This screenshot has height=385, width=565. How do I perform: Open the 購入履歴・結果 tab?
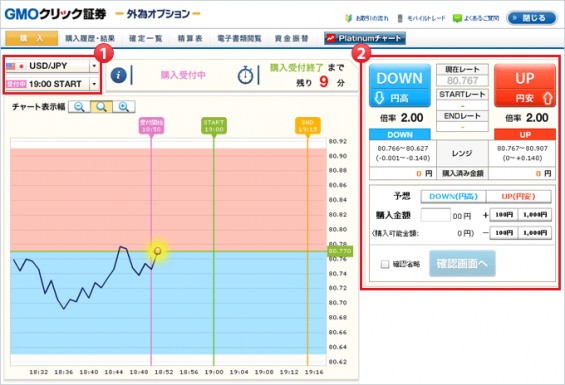click(x=90, y=38)
